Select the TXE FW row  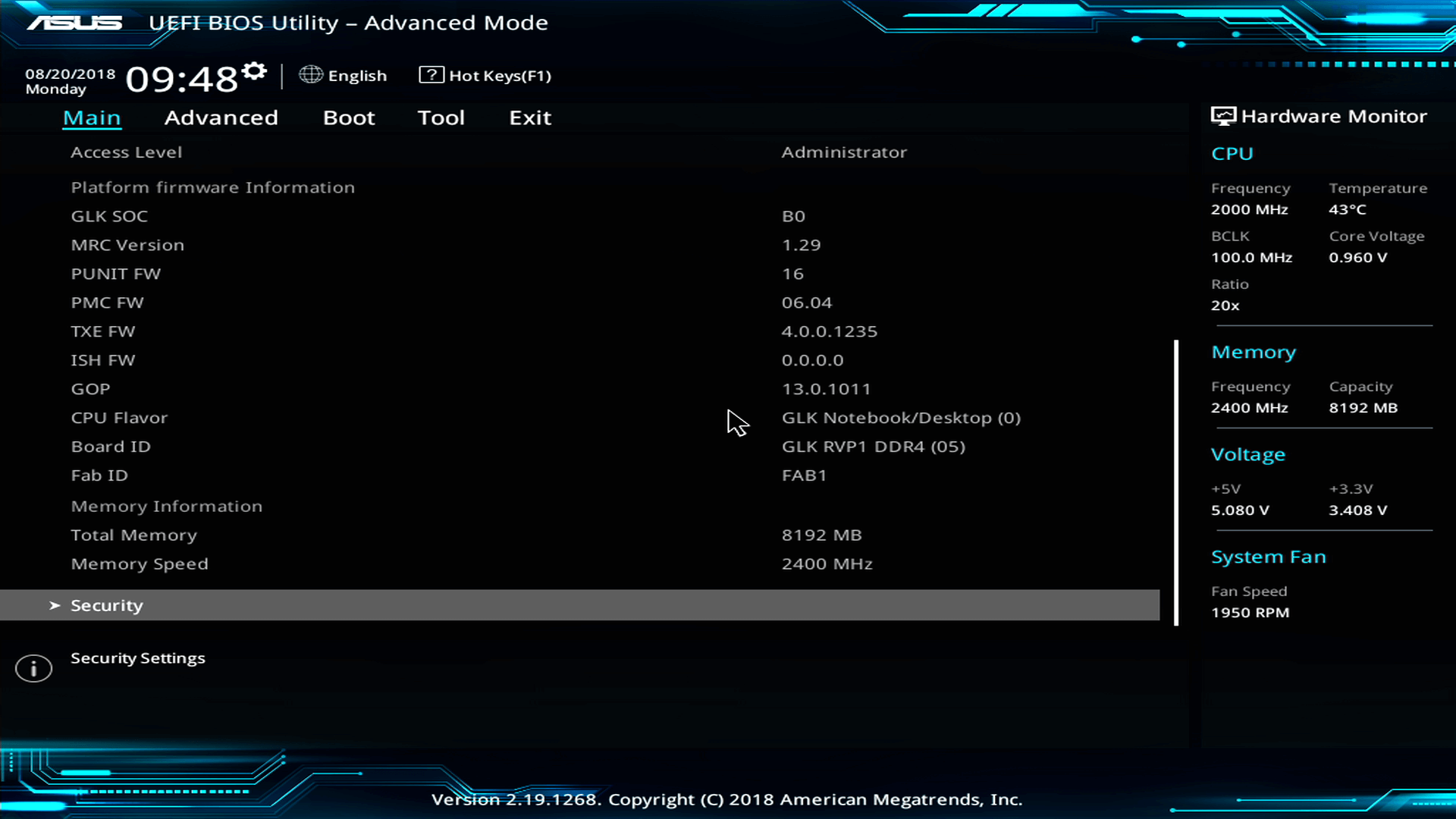(x=103, y=331)
